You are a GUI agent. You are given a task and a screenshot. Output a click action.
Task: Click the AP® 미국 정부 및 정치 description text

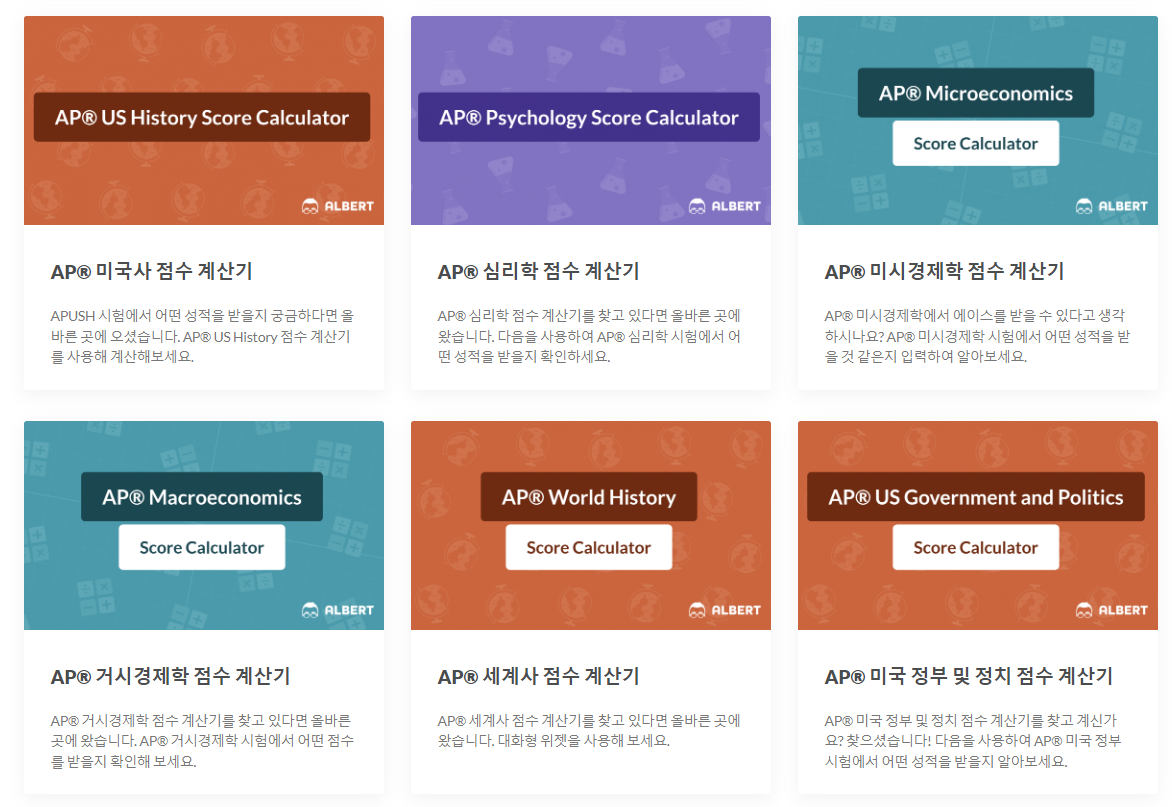pos(972,741)
